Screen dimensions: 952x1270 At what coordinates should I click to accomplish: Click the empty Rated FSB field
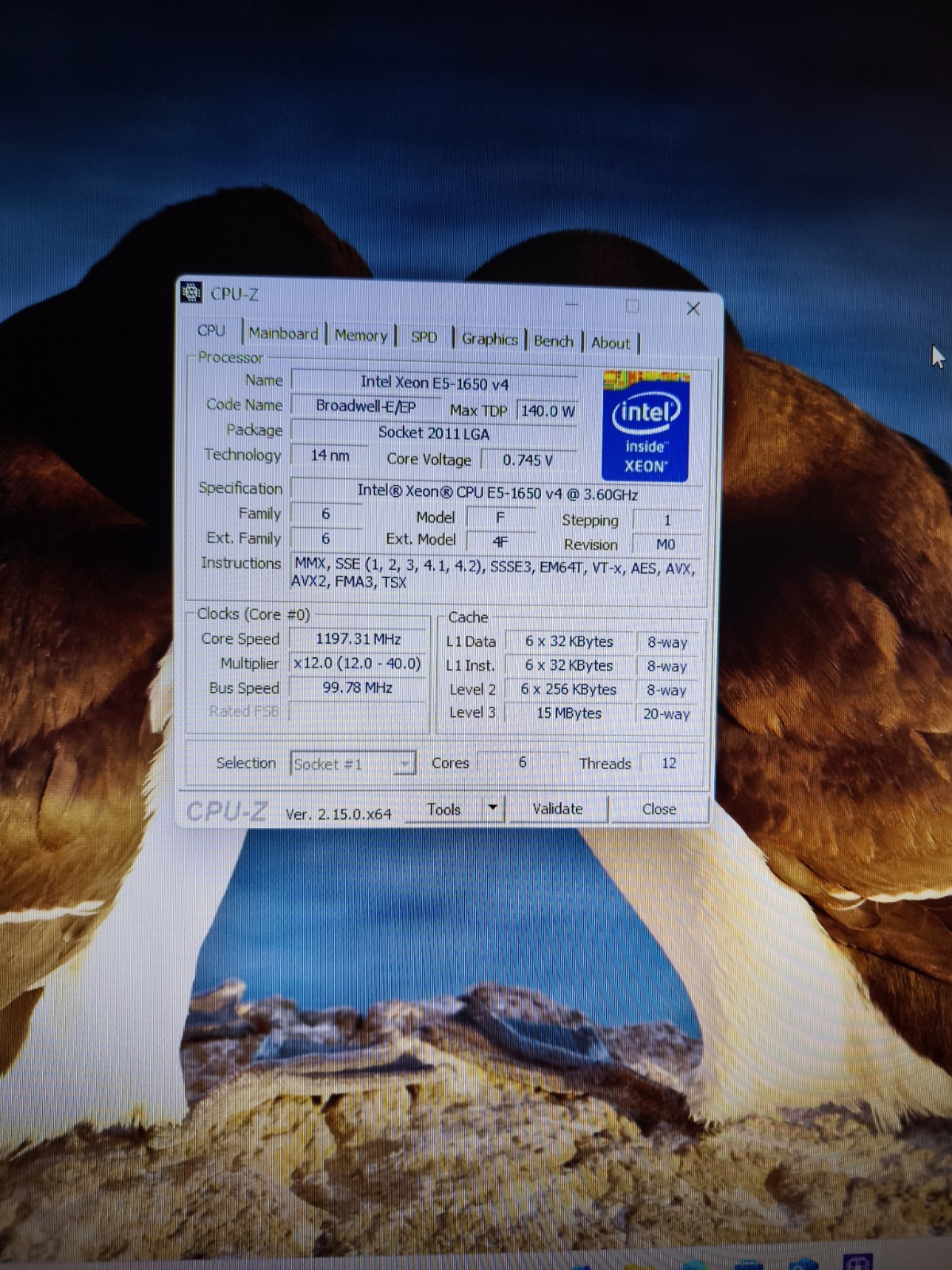click(358, 711)
